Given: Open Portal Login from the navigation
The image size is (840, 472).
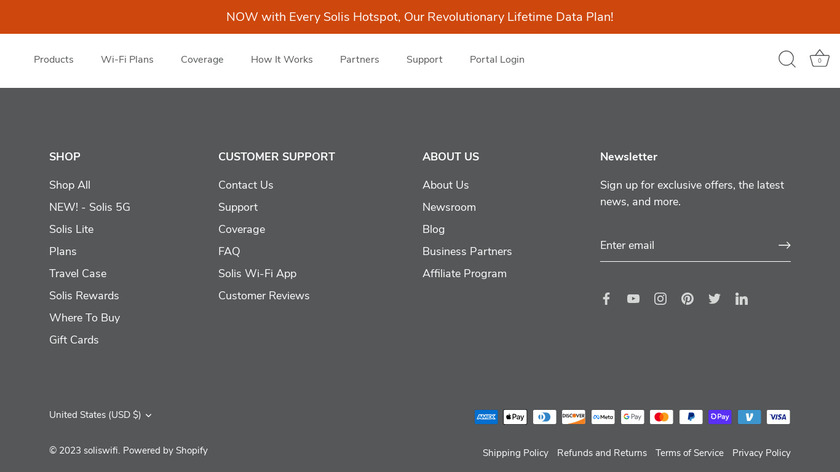Looking at the screenshot, I should click(x=497, y=60).
